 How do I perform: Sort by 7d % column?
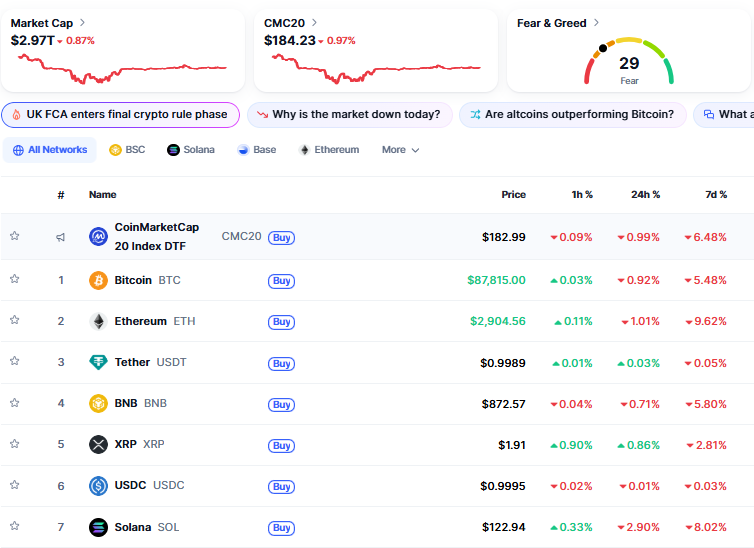pyautogui.click(x=716, y=195)
